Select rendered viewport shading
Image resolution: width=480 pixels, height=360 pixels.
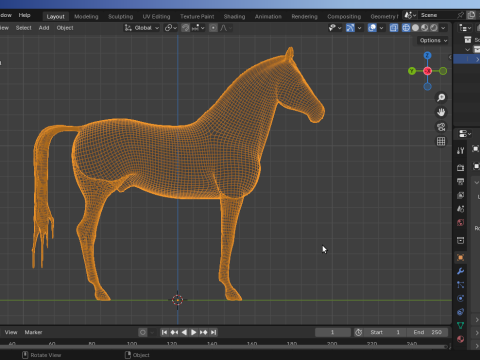434,28
